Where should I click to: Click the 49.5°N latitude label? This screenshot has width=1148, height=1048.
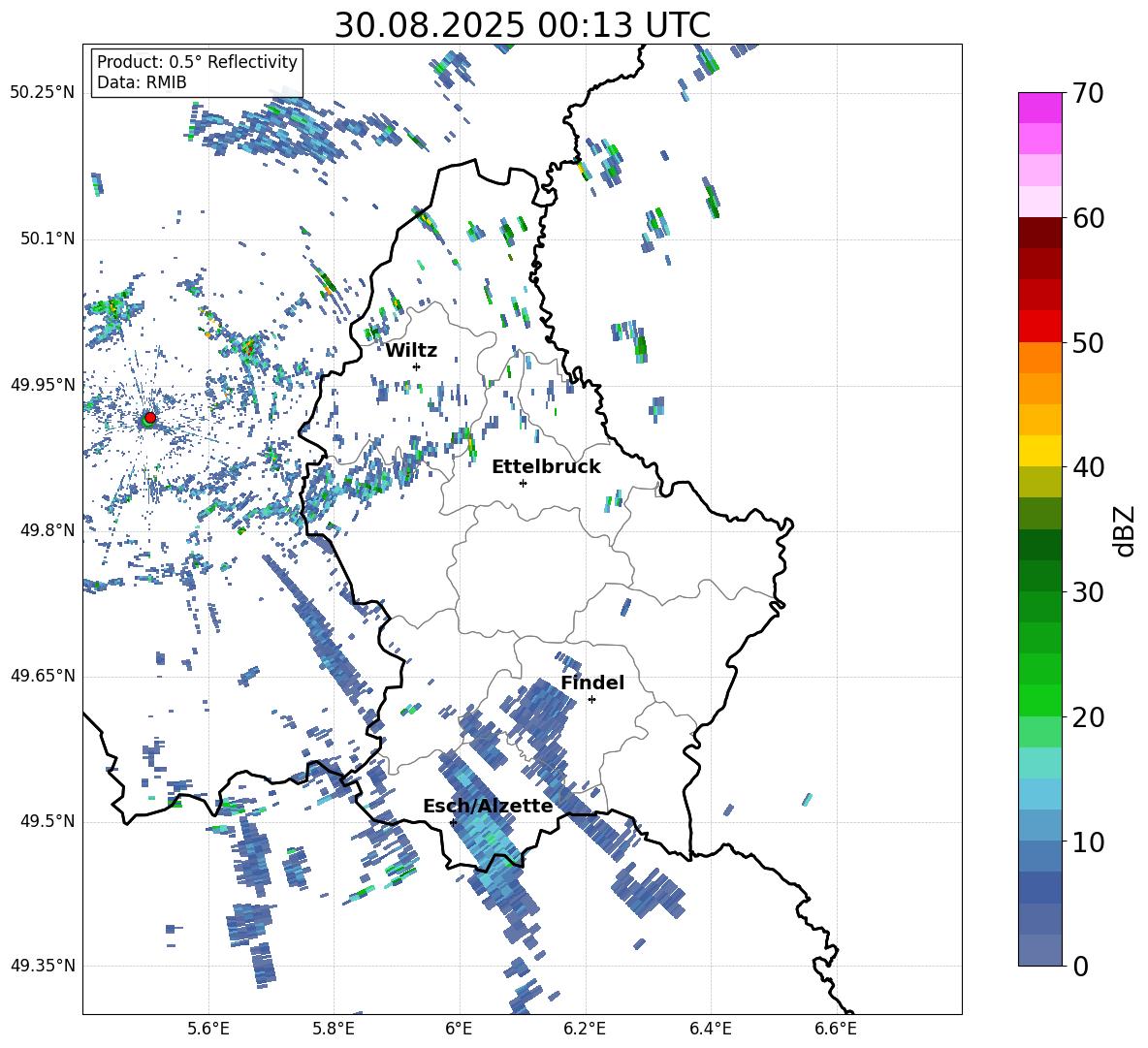pyautogui.click(x=47, y=821)
